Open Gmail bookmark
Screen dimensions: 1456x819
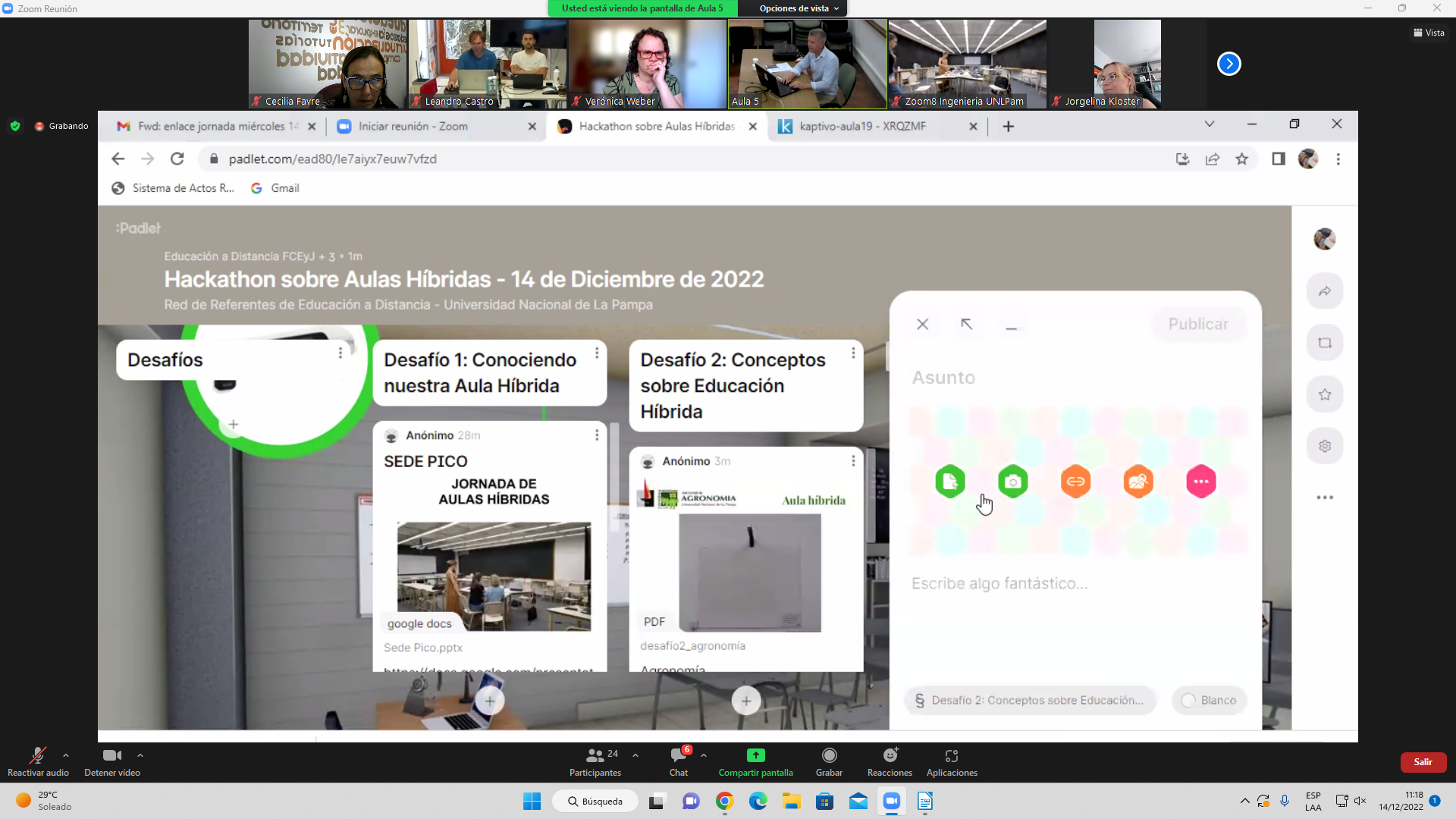[x=275, y=188]
